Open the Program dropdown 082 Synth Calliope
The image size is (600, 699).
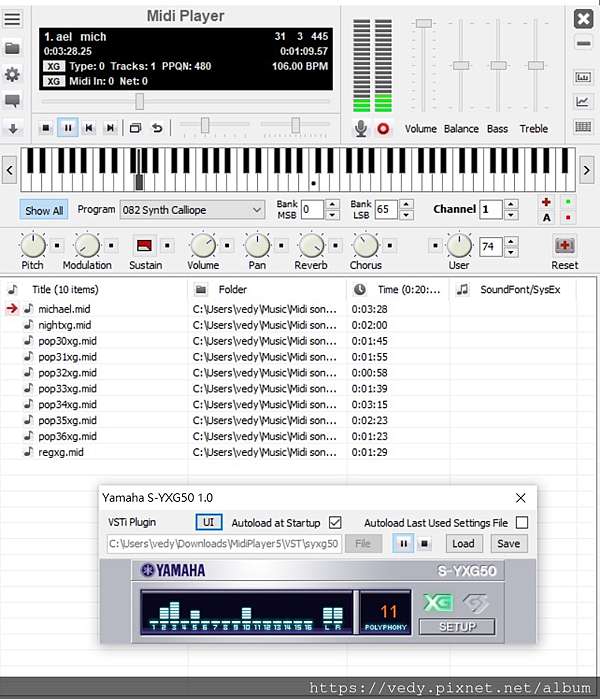(x=192, y=210)
